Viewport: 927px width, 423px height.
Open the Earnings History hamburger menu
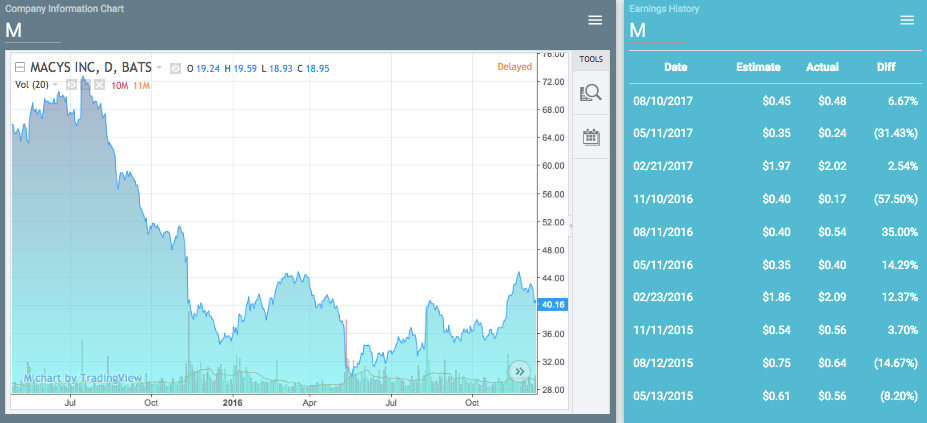[x=907, y=20]
